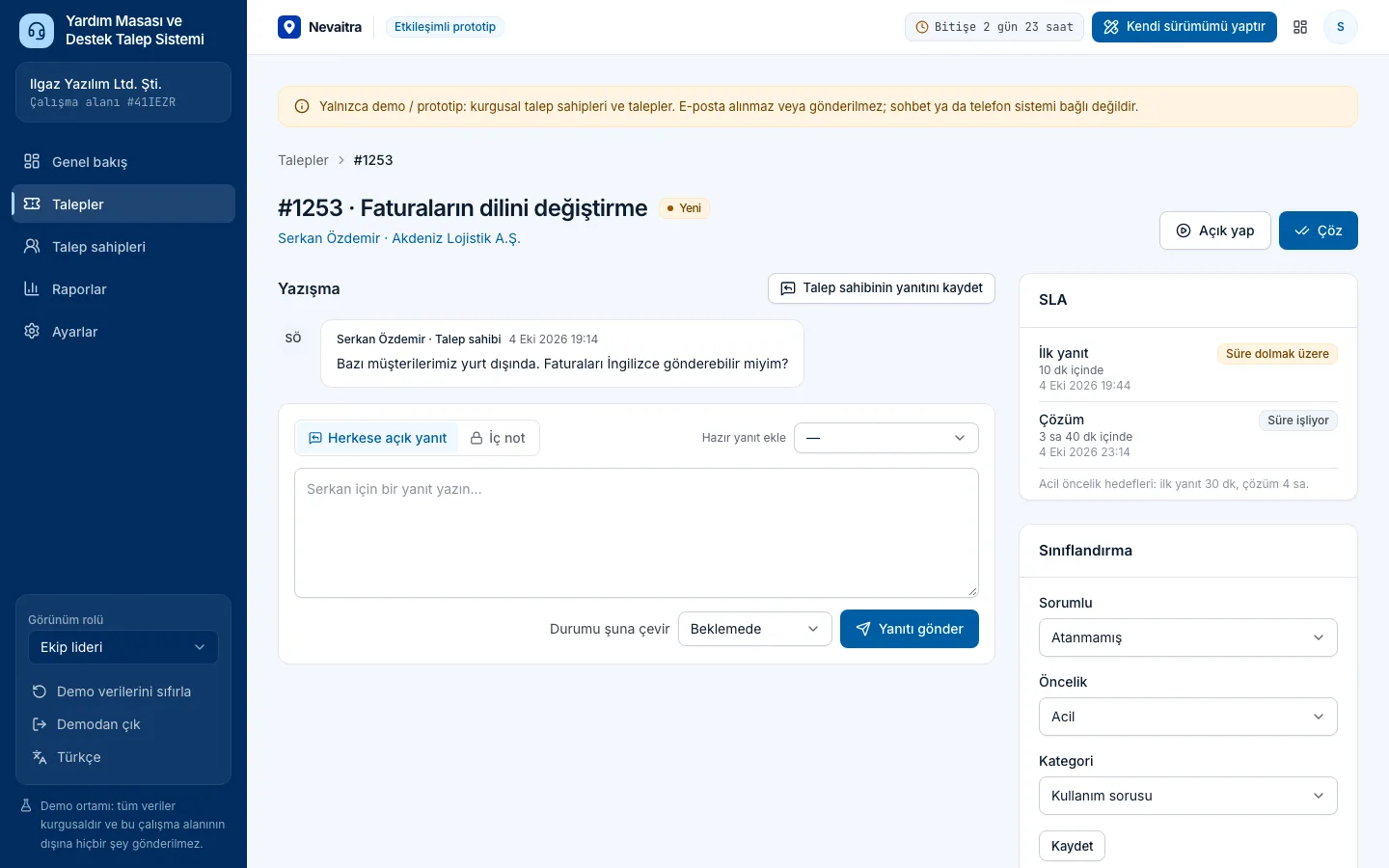Click the Açık yap button

[x=1215, y=231]
